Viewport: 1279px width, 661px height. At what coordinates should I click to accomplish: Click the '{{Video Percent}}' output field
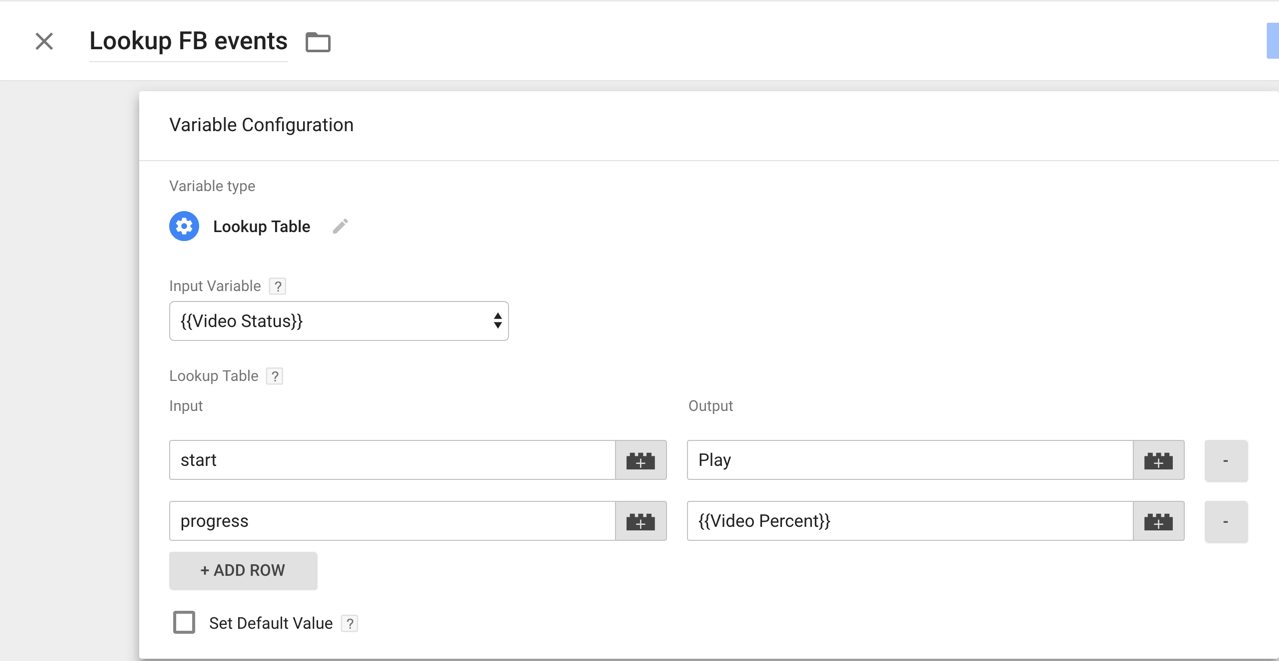[909, 522]
